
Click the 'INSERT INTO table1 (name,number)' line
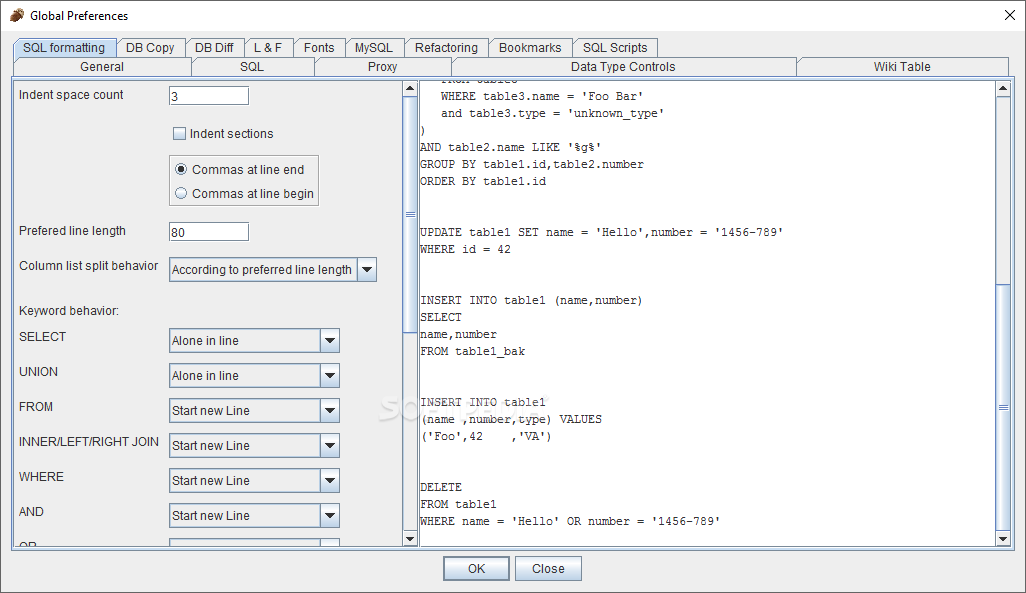pos(531,300)
